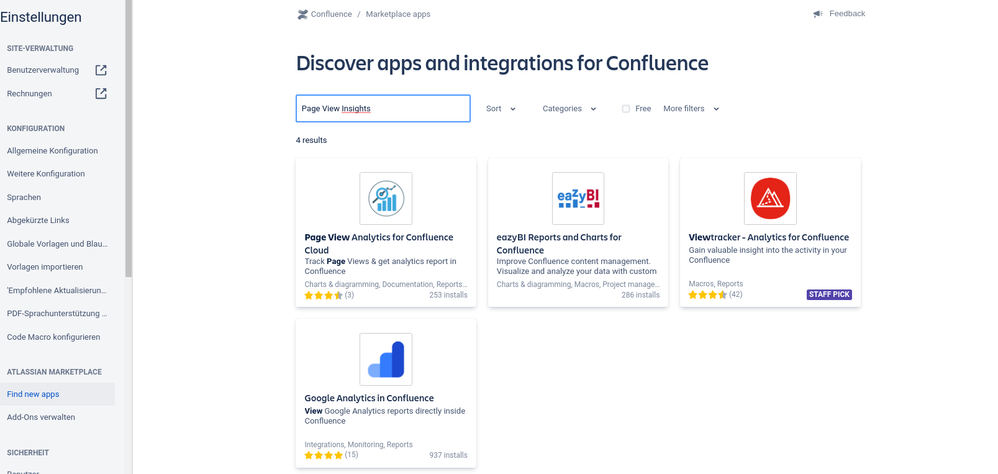Open Empfohlene Aktualisierungen item
Image resolution: width=998 pixels, height=474 pixels.
click(57, 290)
